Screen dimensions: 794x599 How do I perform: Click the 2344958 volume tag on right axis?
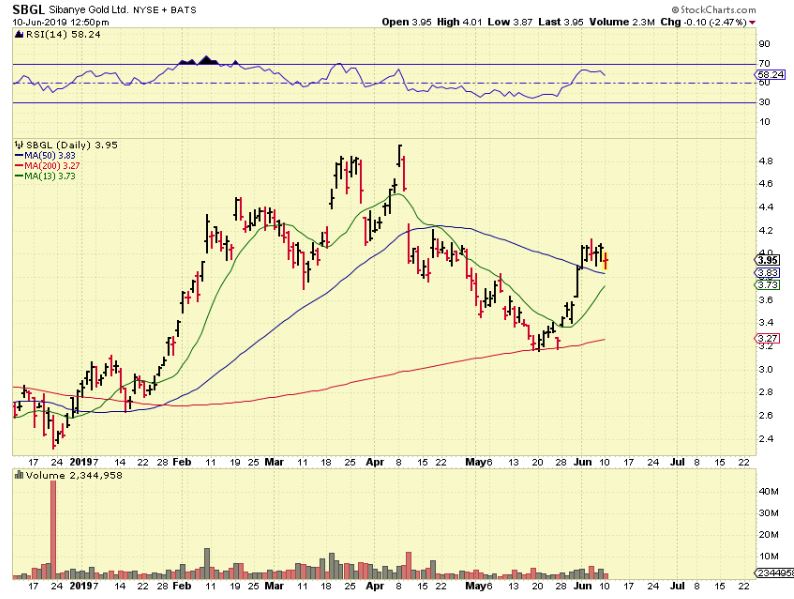(x=775, y=573)
